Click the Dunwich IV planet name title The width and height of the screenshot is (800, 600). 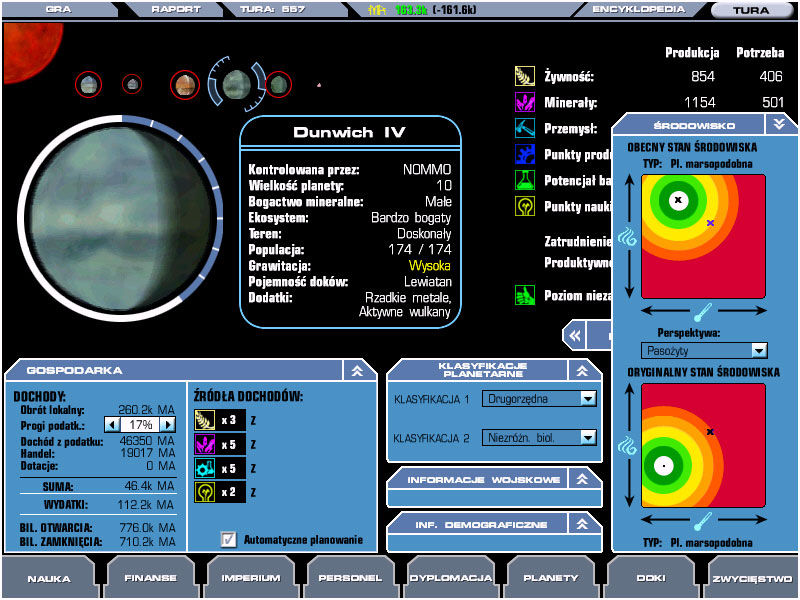(349, 133)
